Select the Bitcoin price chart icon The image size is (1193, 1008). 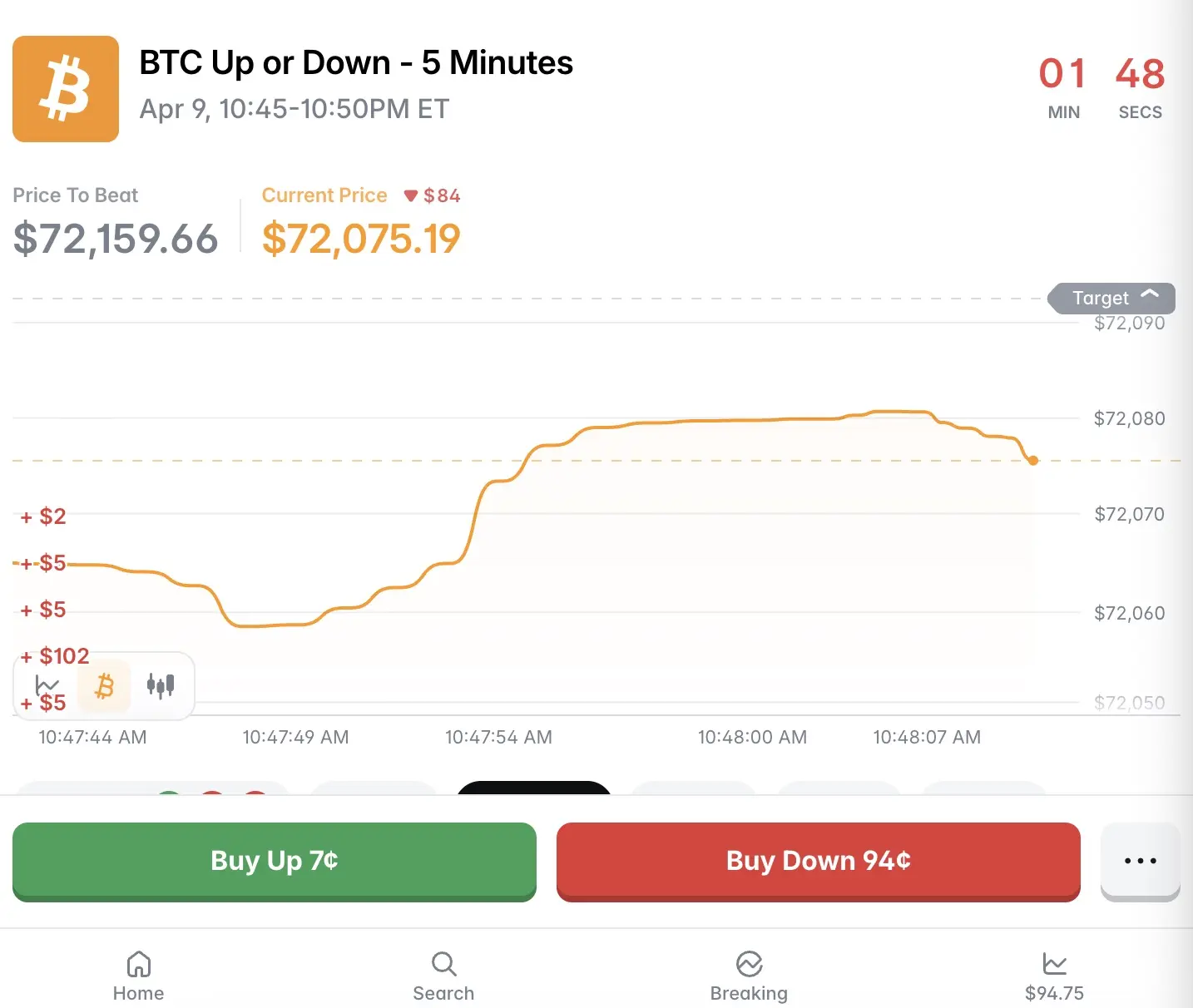(104, 686)
